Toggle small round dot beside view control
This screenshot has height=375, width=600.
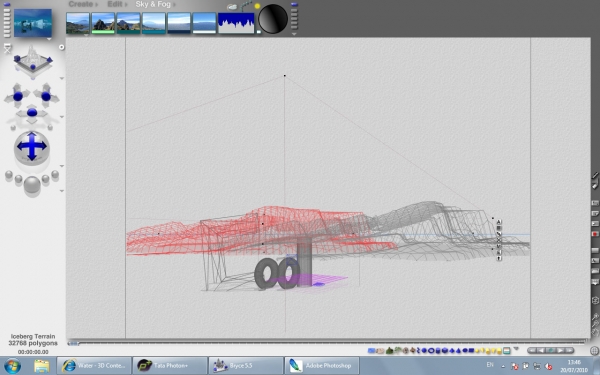click(61, 47)
